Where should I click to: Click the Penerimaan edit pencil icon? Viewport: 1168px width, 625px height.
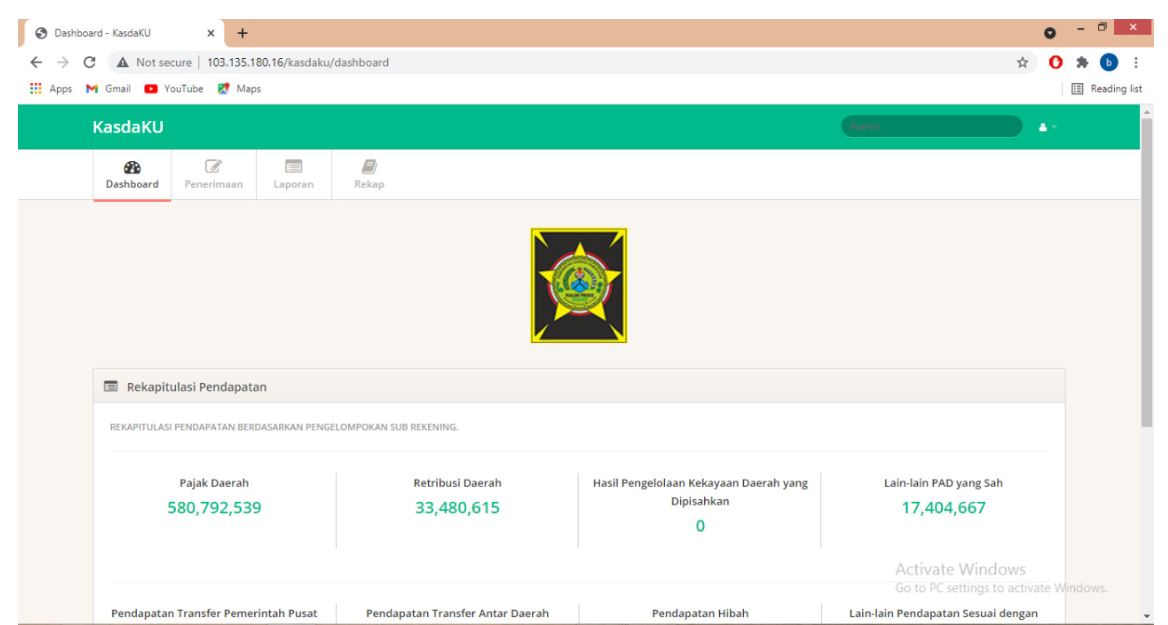click(x=214, y=166)
